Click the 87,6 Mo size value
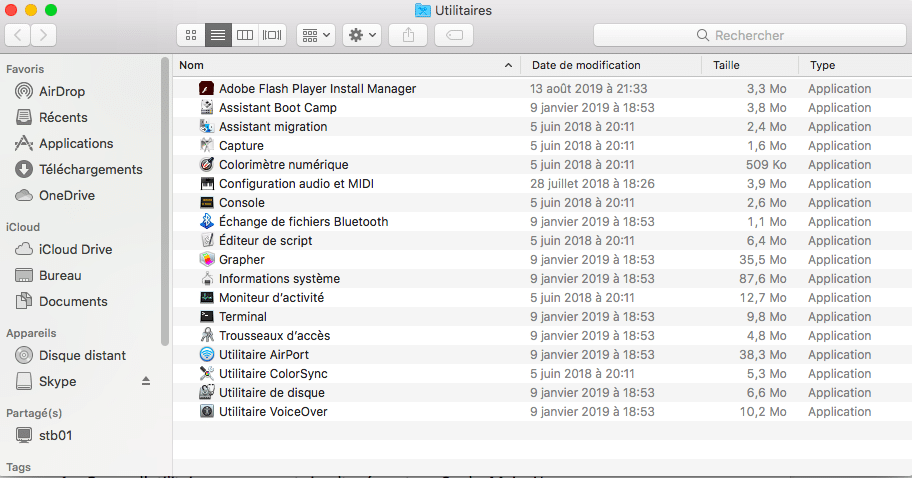 763,279
